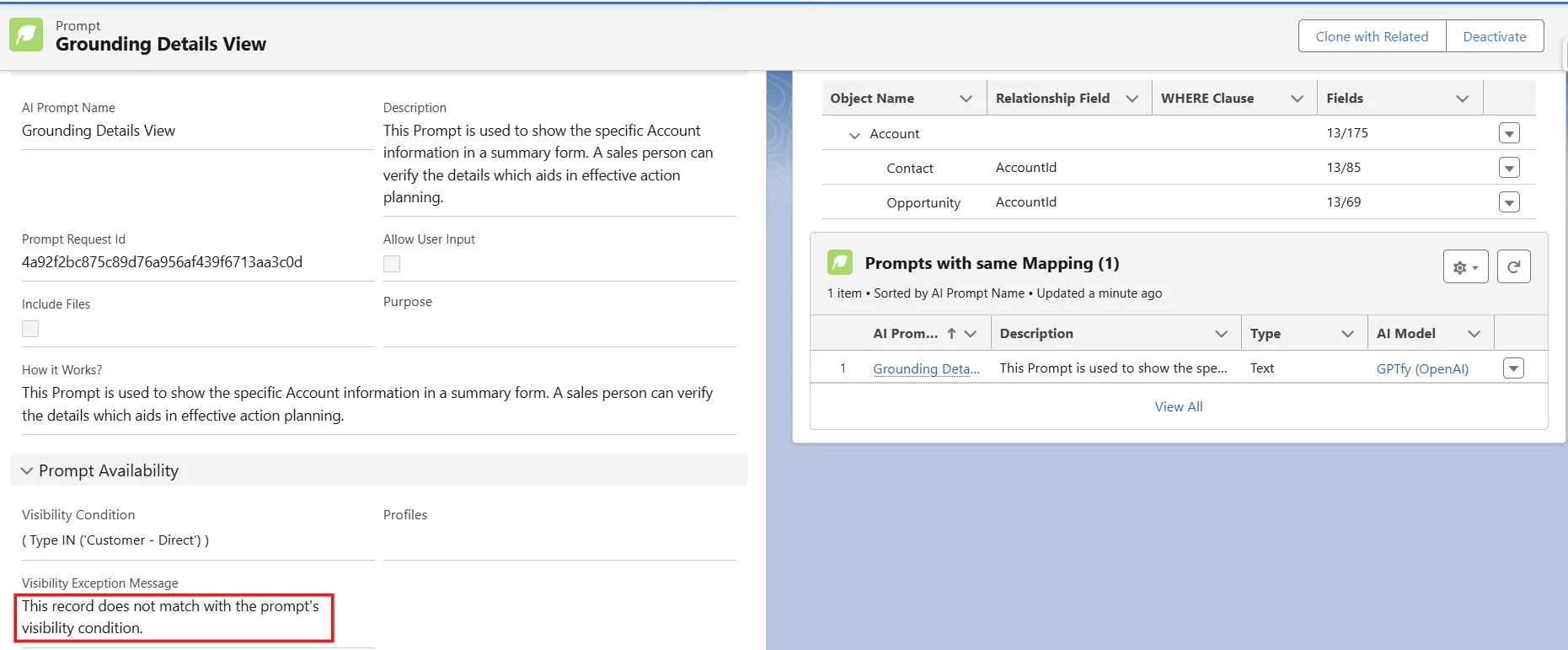This screenshot has height=650, width=1568.
Task: Click the View All link
Action: [x=1178, y=406]
